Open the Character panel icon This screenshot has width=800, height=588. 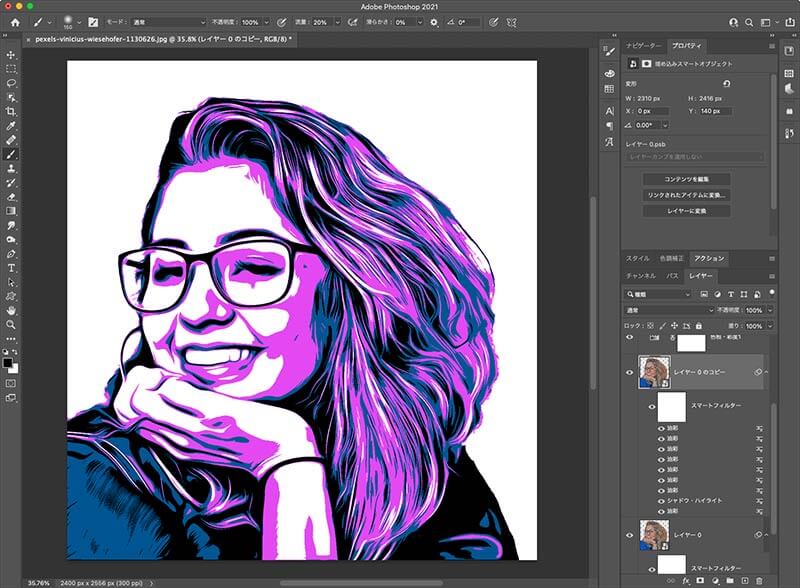tap(610, 111)
